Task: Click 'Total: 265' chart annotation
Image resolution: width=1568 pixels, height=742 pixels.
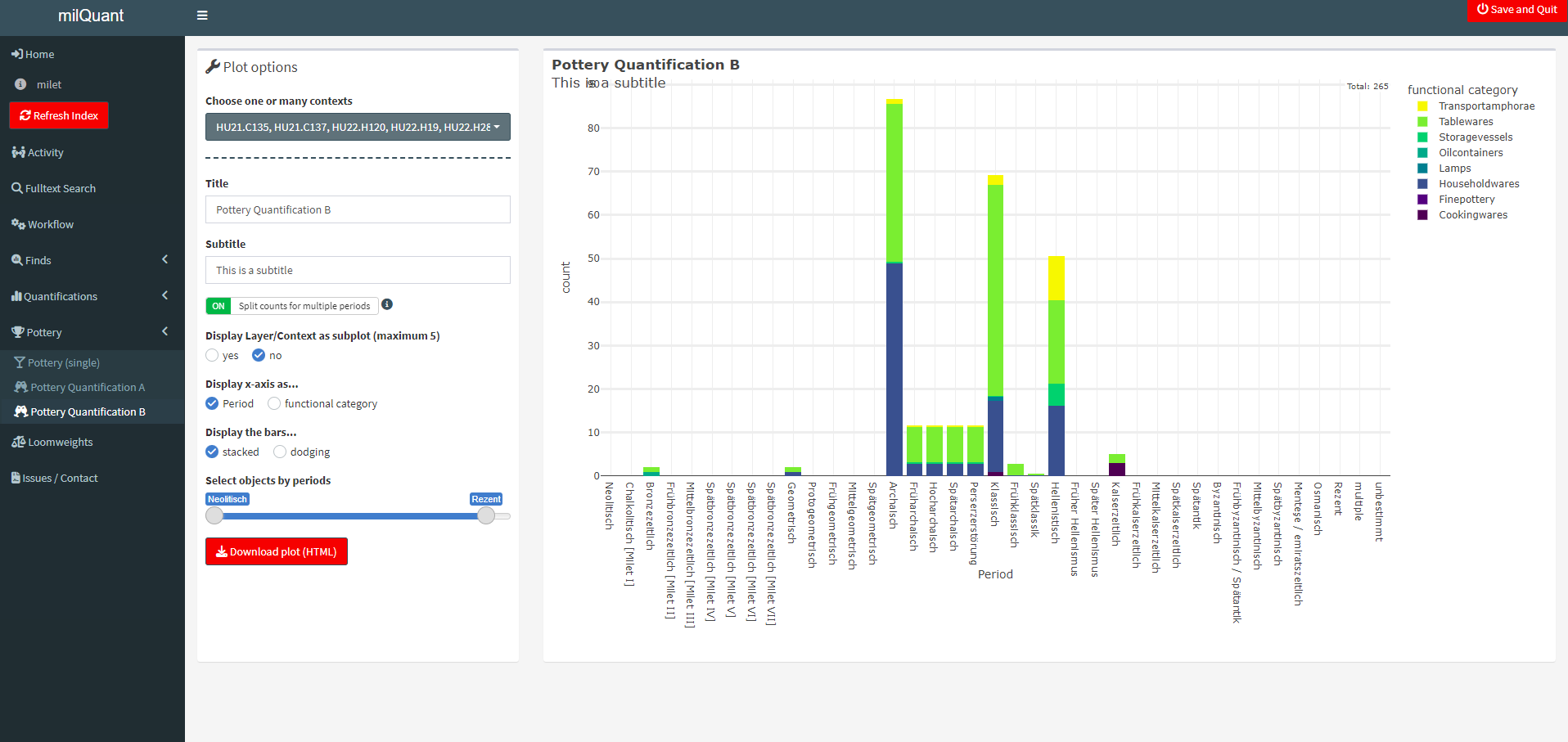Action: click(1367, 86)
